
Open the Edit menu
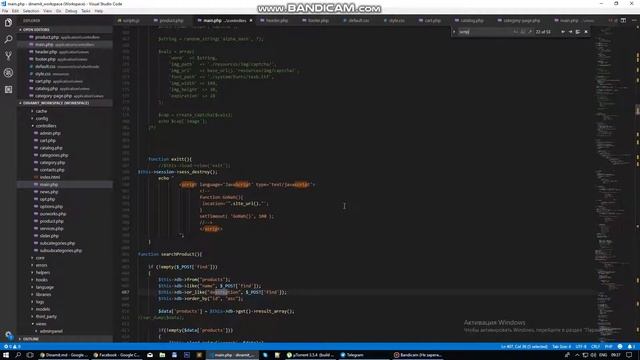coord(15,11)
